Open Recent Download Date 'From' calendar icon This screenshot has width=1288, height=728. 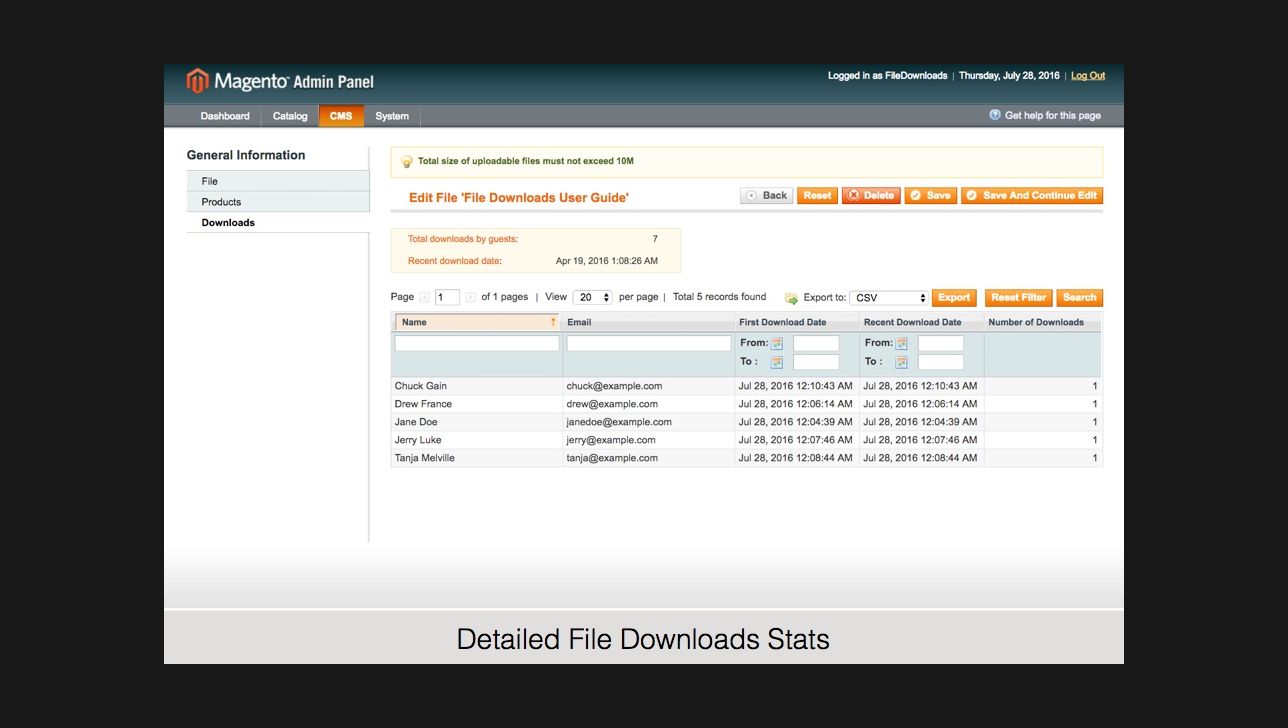(x=902, y=343)
